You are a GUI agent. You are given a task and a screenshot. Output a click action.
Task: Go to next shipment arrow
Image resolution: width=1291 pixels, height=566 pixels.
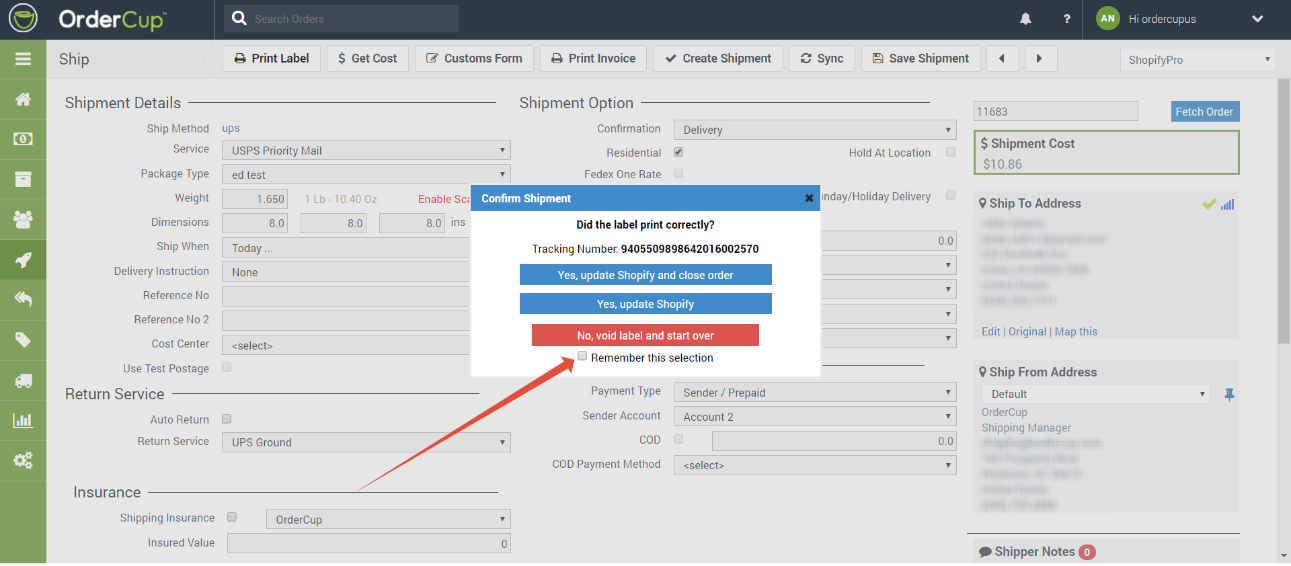point(1040,59)
